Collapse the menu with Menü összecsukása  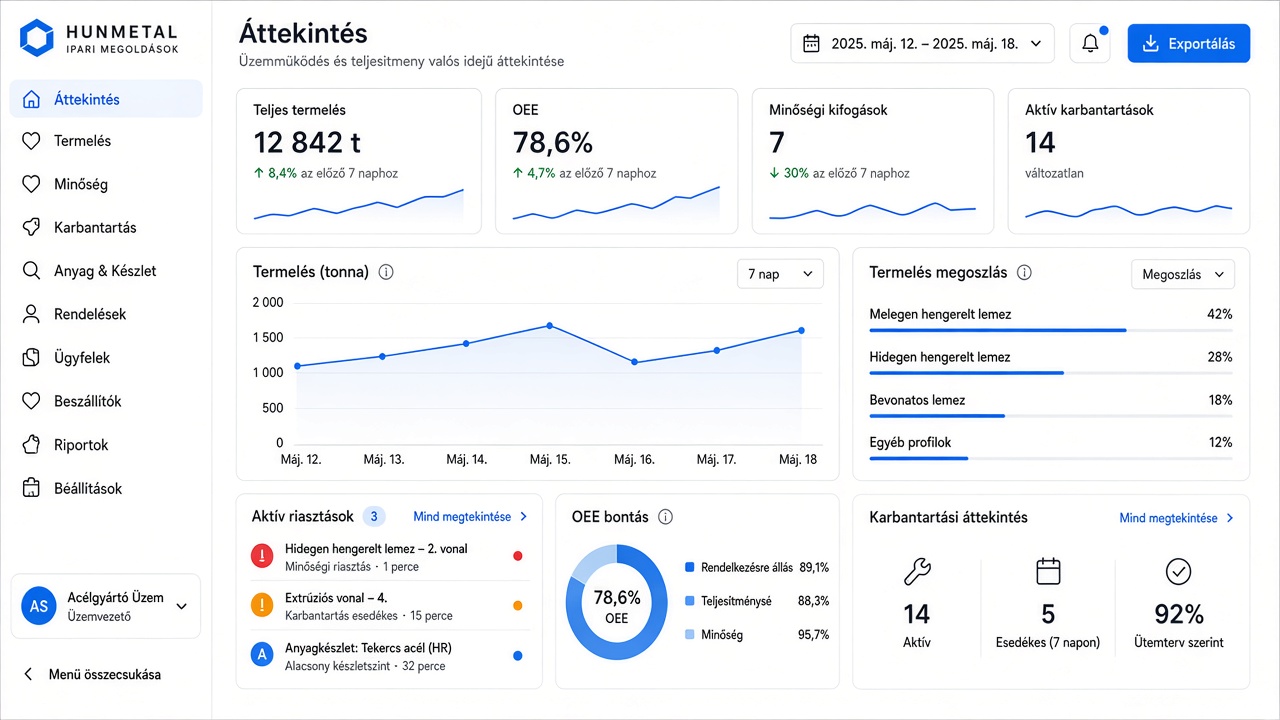click(x=93, y=674)
